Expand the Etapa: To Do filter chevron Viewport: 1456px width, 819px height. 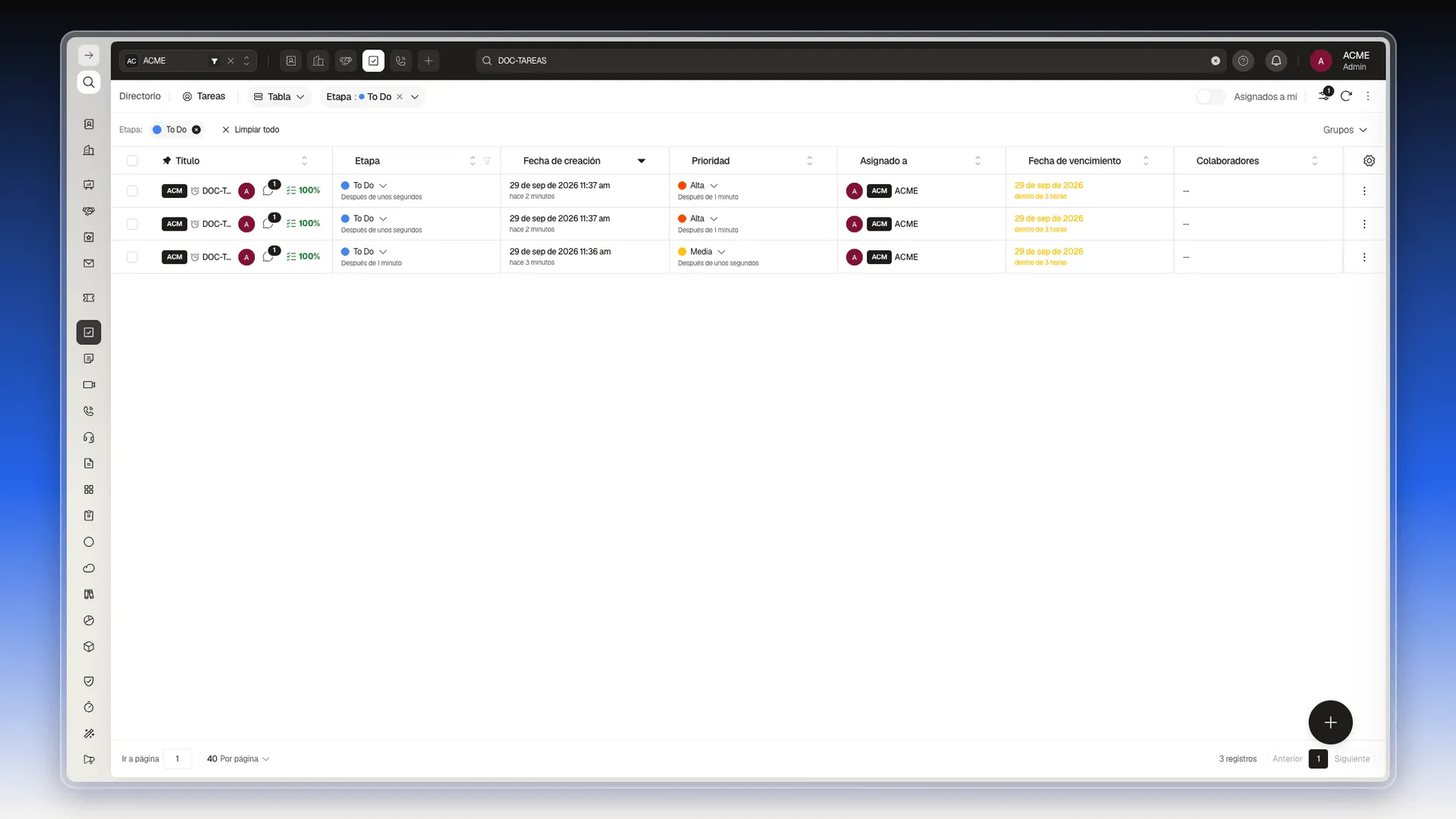pos(415,97)
